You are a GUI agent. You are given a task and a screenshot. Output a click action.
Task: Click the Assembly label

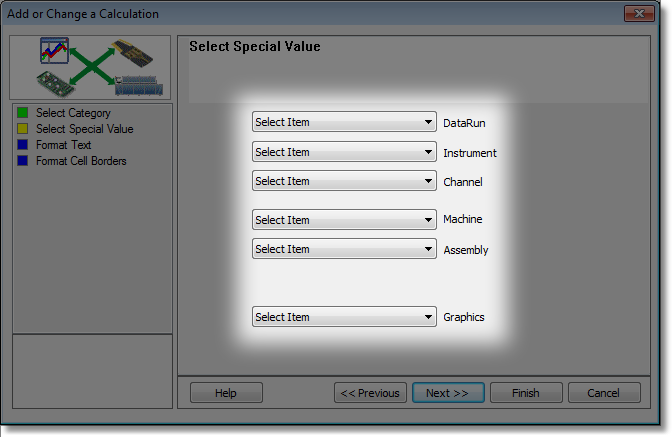(x=466, y=250)
